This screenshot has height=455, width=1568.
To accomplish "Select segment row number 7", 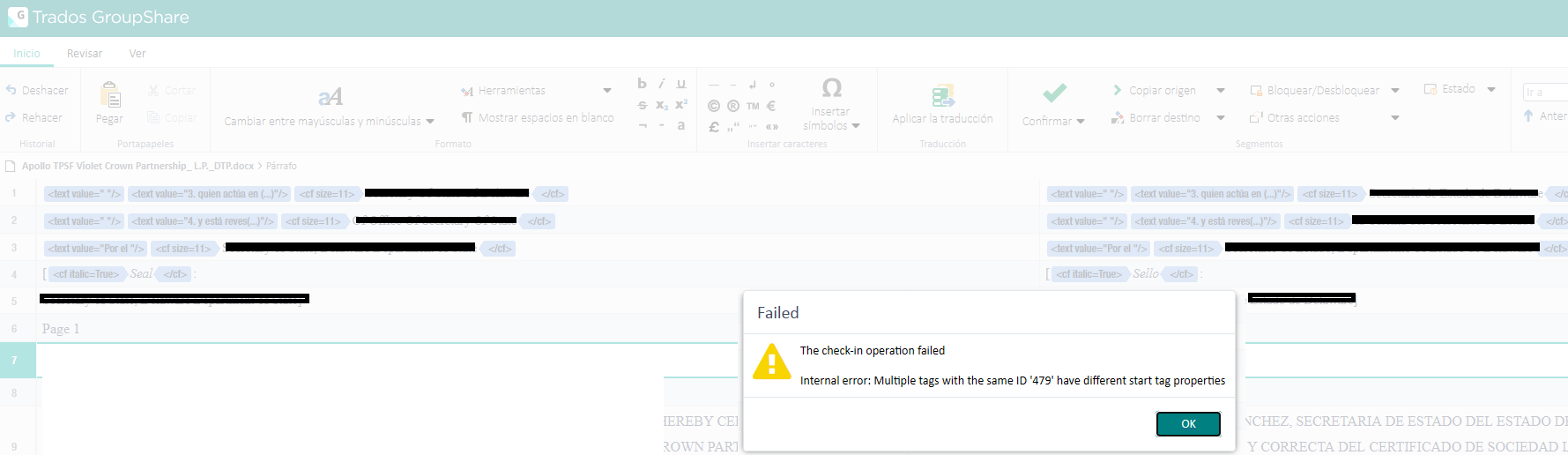I will point(14,360).
